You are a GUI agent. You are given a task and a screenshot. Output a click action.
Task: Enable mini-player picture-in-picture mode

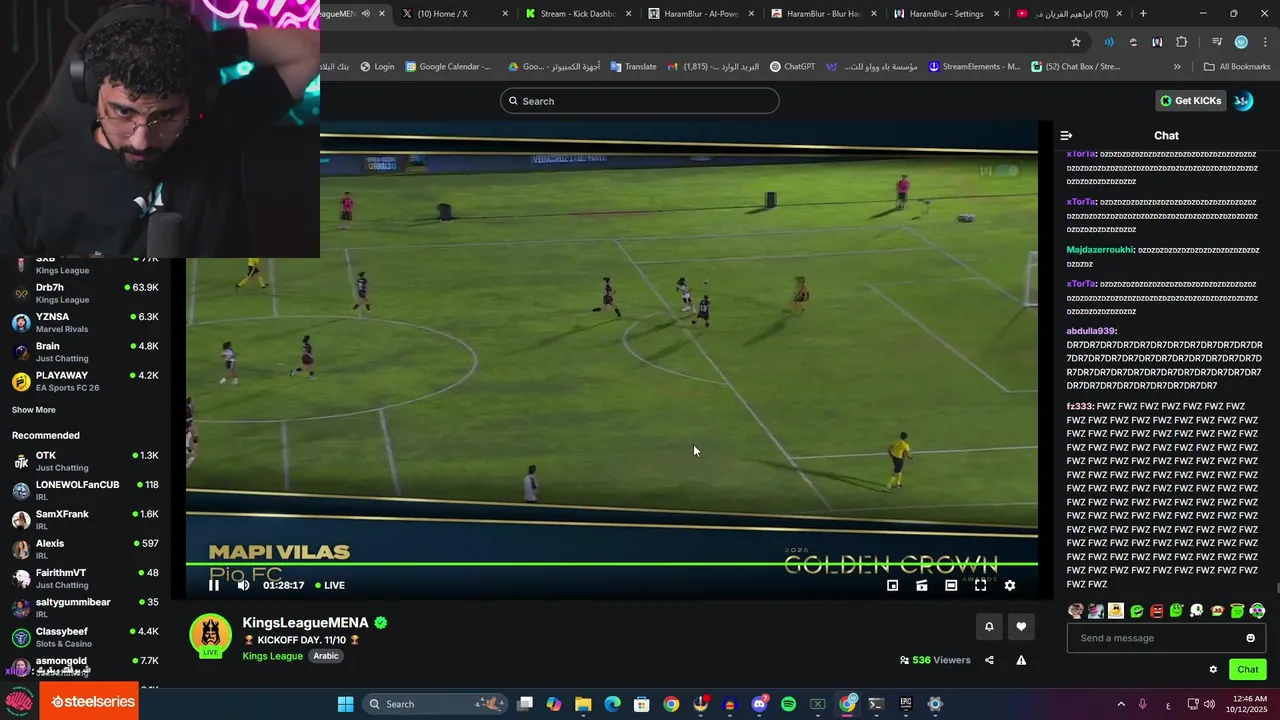tap(893, 585)
